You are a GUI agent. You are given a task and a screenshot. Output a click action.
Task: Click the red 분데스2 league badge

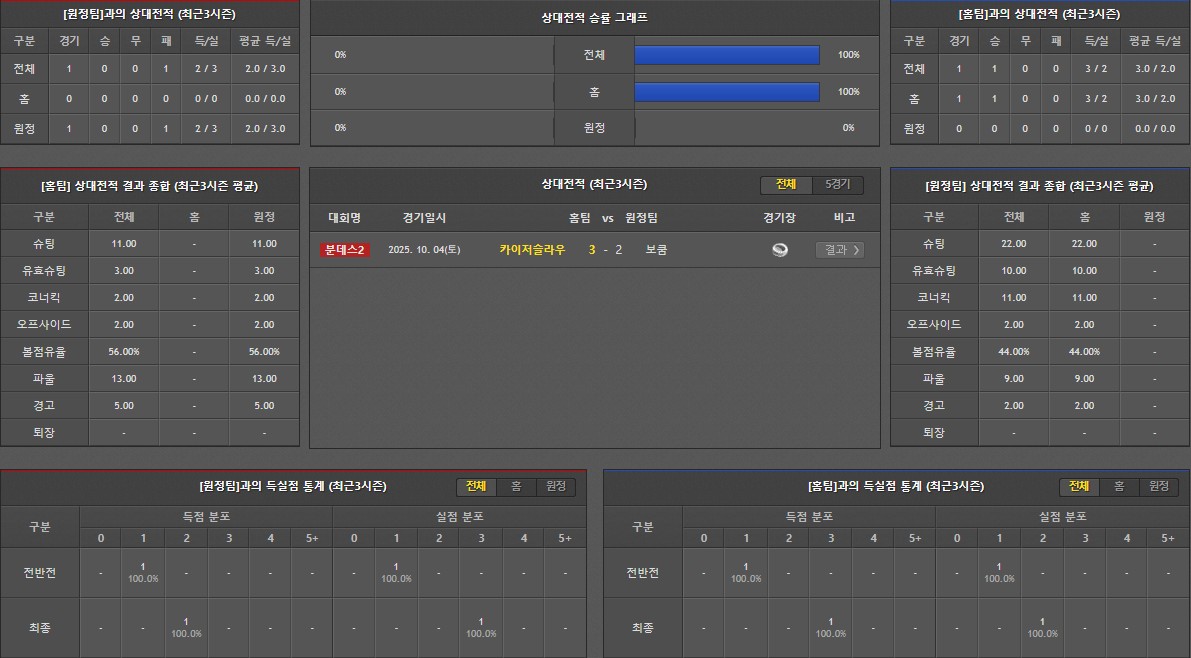pyautogui.click(x=345, y=250)
